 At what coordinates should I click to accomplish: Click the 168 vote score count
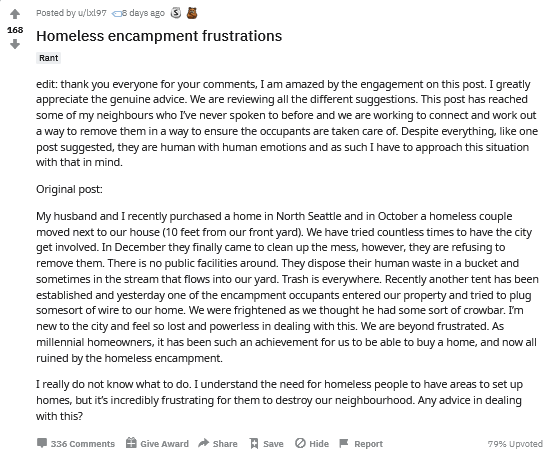click(15, 30)
